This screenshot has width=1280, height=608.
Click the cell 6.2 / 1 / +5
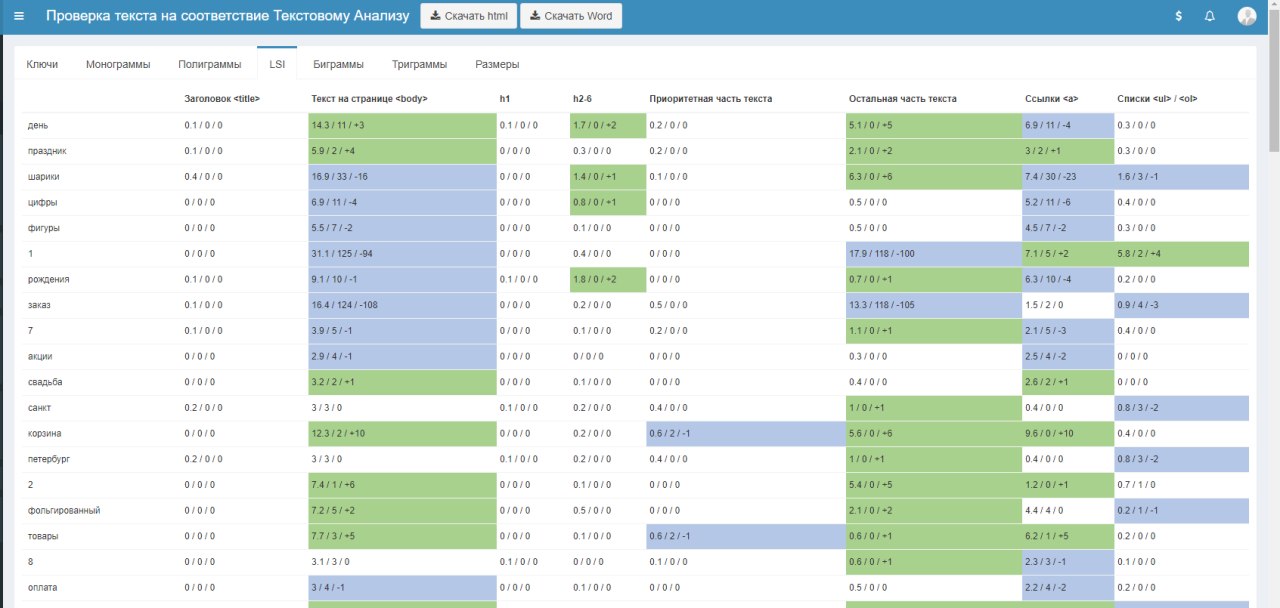click(1069, 536)
